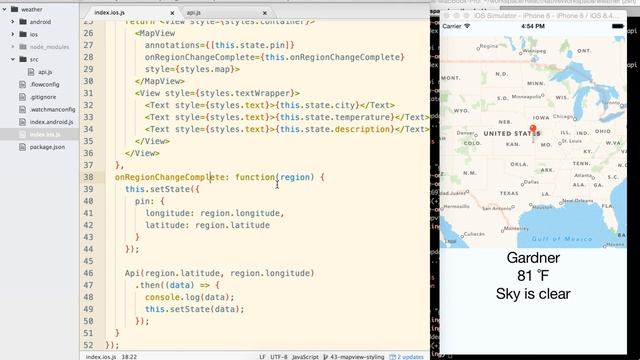Select the node_modules folder label
640x360 pixels.
click(49, 47)
